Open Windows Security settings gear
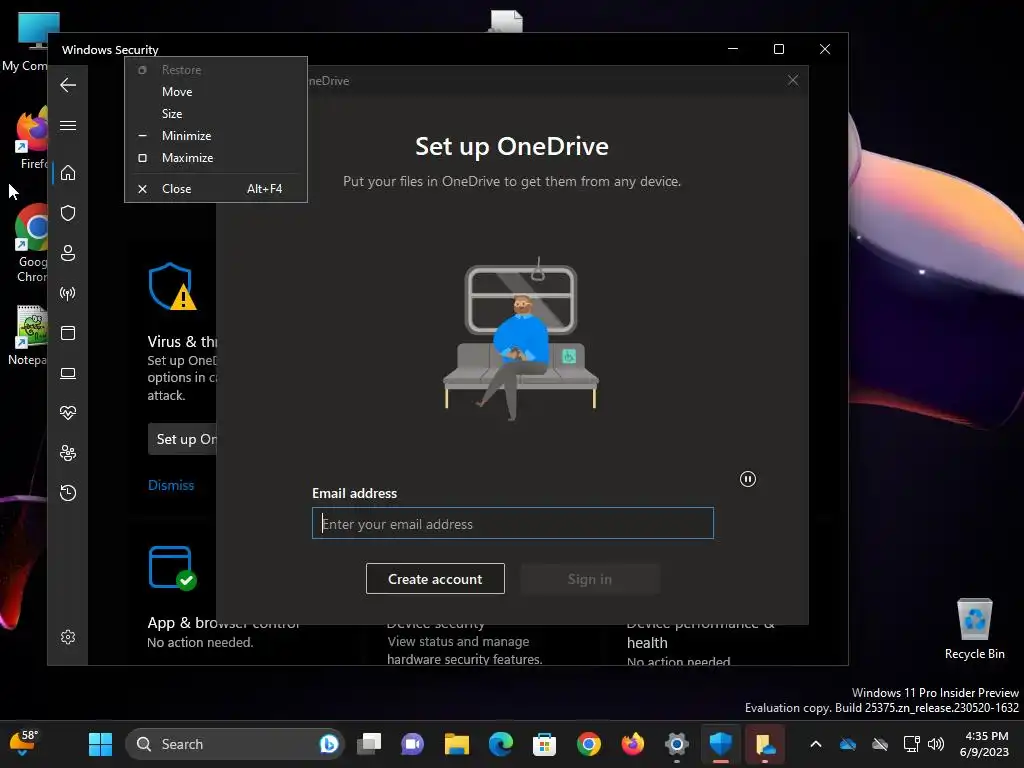The height and width of the screenshot is (768, 1024). click(x=68, y=637)
